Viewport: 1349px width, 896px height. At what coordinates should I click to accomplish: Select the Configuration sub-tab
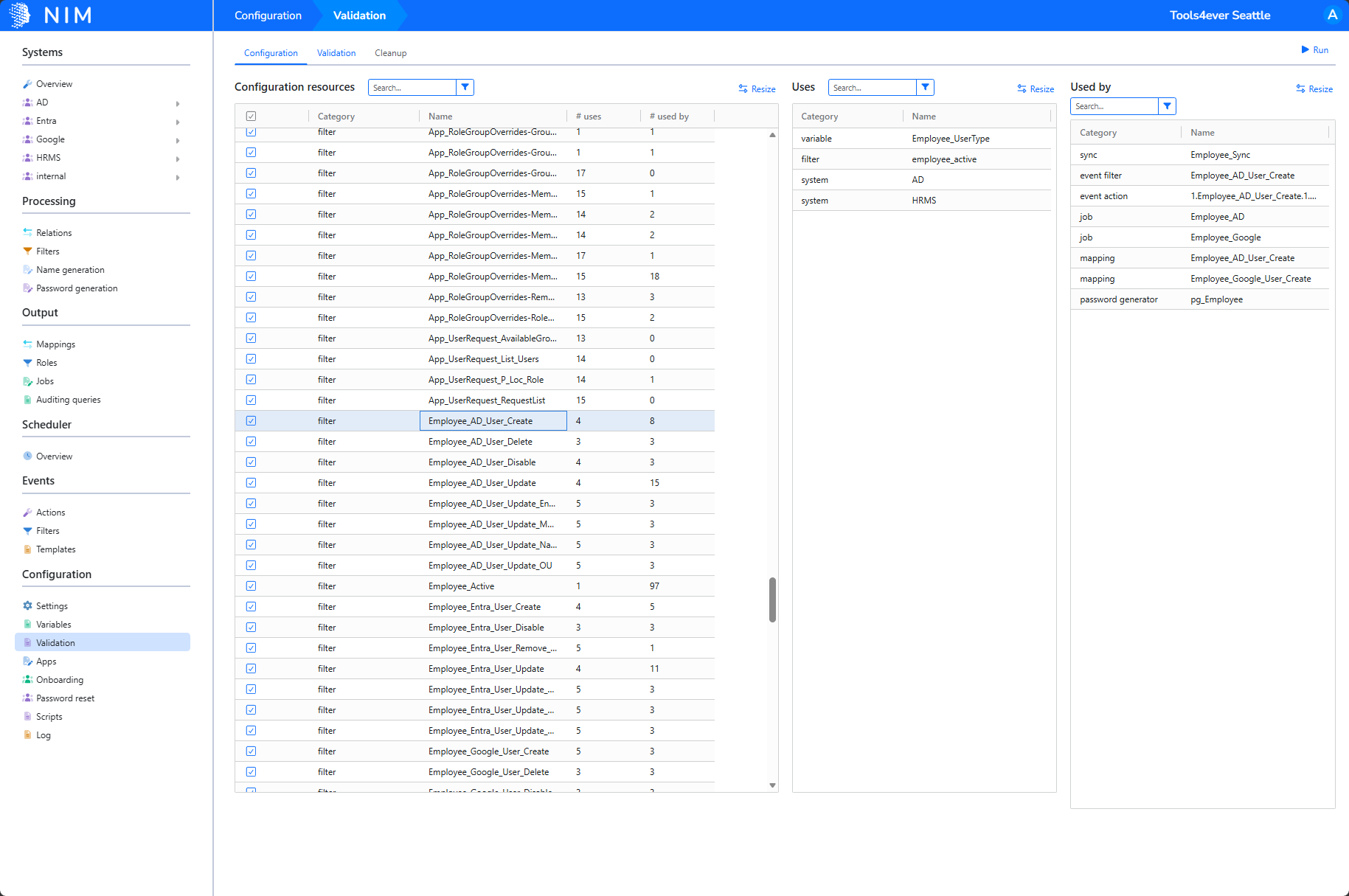tap(271, 53)
